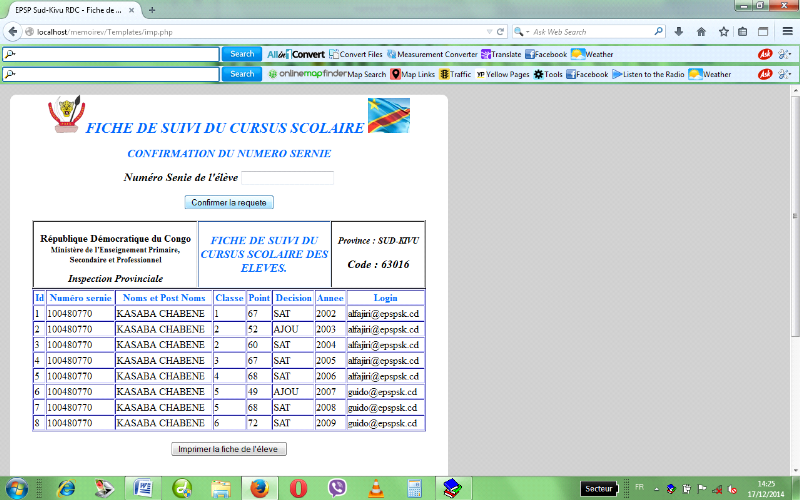Select the EPSP Sud-Kivu RDC tab
The height and width of the screenshot is (500, 800).
coord(70,9)
